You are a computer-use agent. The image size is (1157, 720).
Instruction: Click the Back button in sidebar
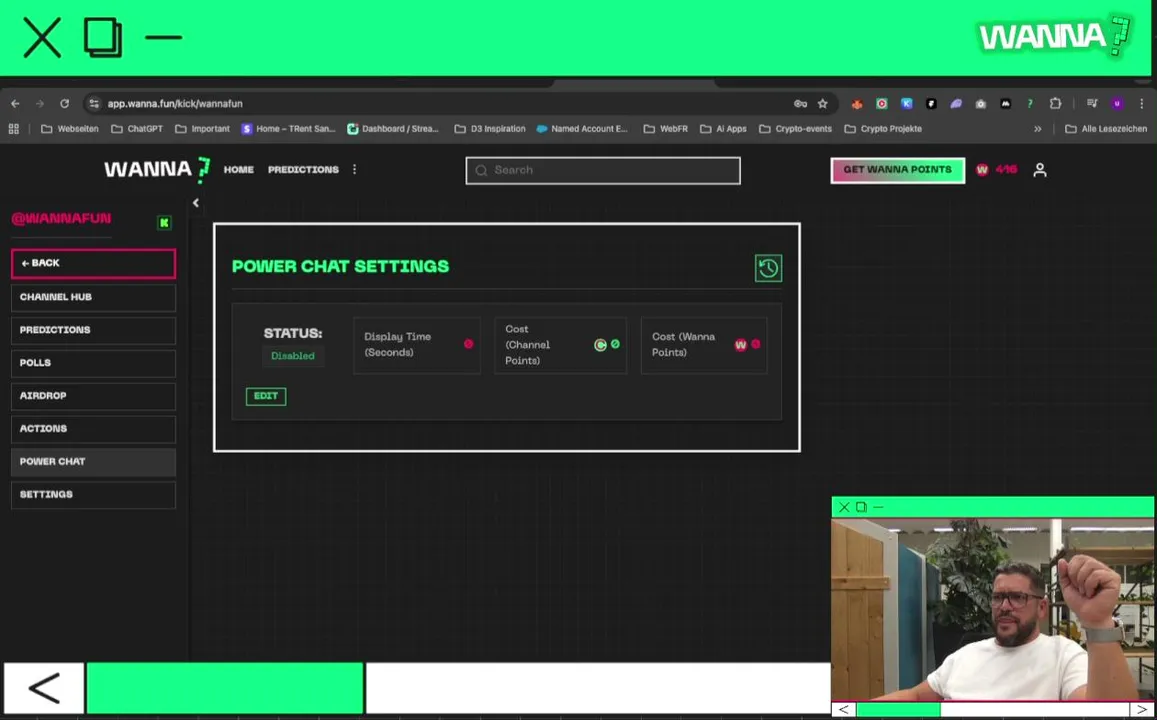[x=94, y=263]
